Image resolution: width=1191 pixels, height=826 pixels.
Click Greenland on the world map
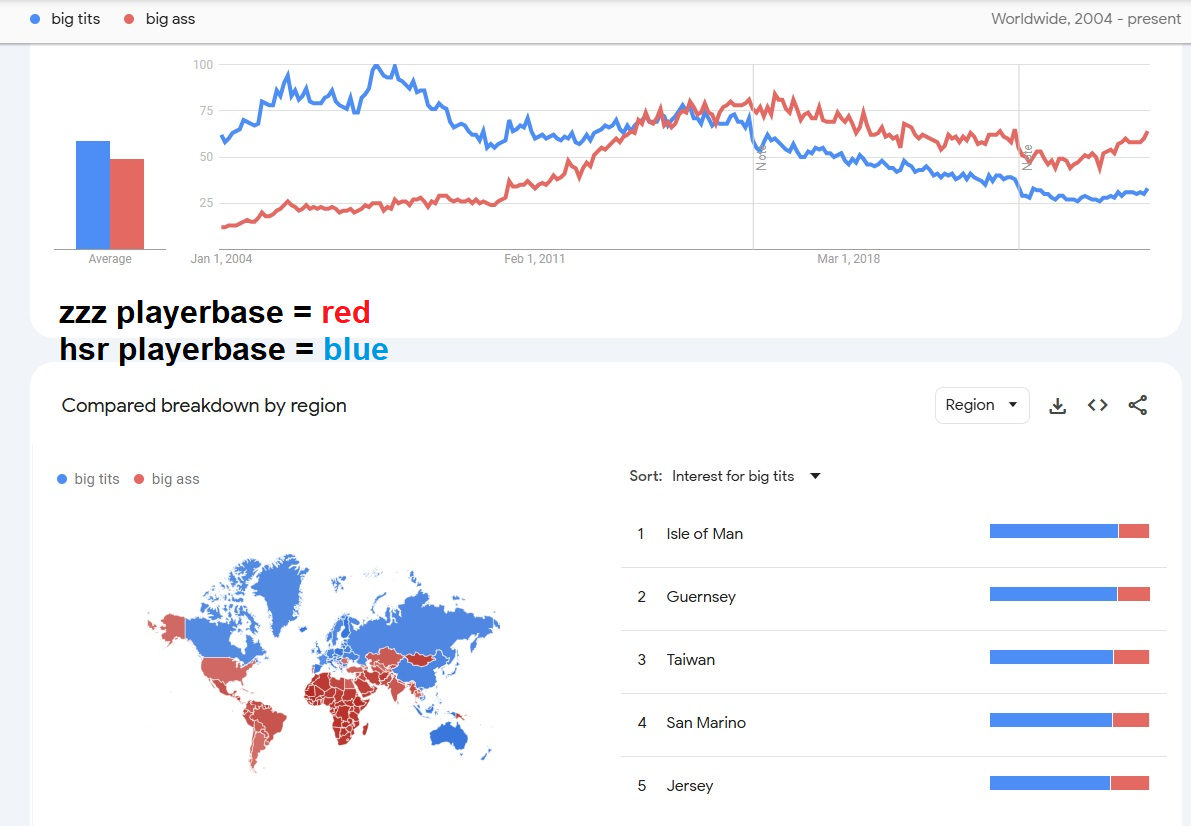click(280, 589)
